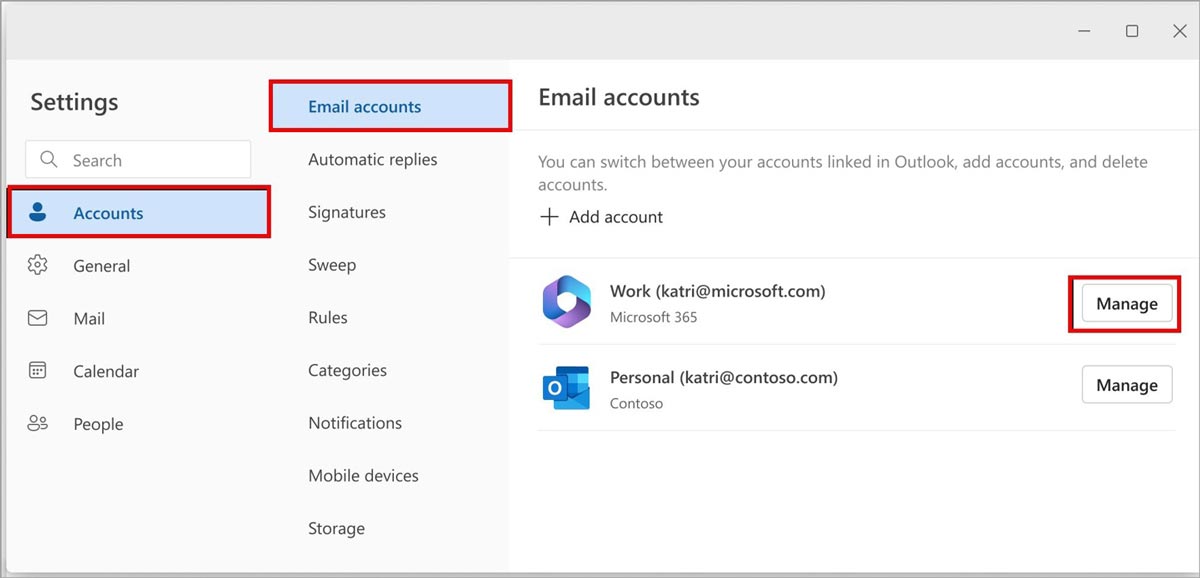Click the Calendar icon in sidebar
Viewport: 1200px width, 578px height.
pos(38,371)
